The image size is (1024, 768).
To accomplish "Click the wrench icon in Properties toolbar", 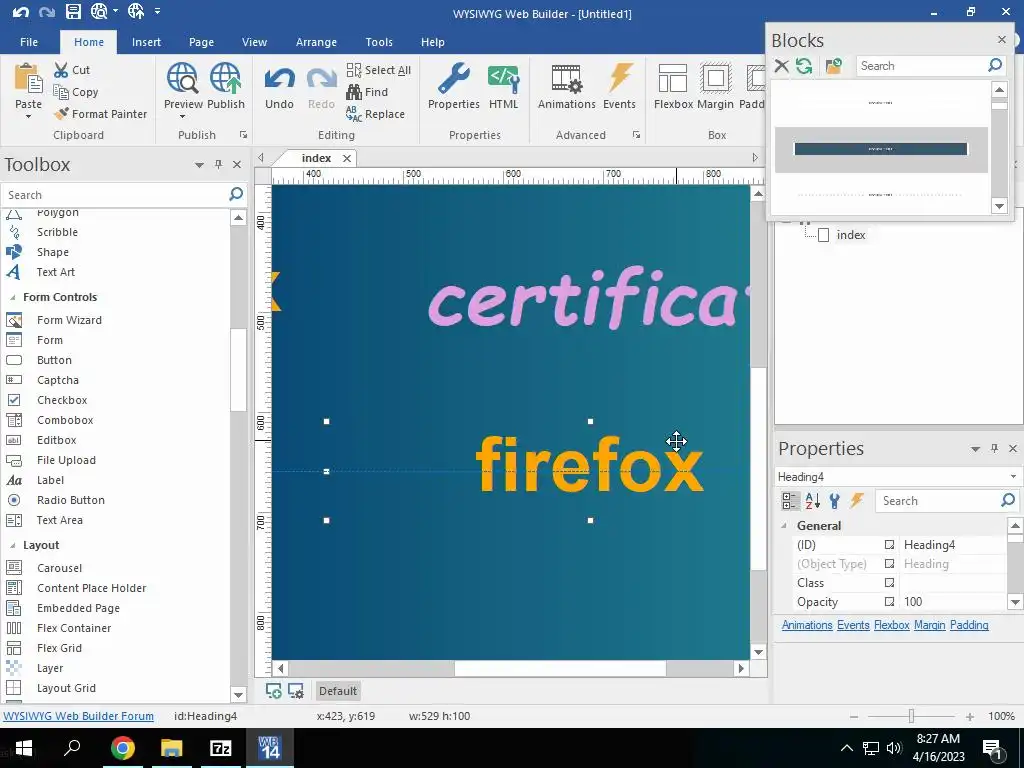I will click(834, 501).
